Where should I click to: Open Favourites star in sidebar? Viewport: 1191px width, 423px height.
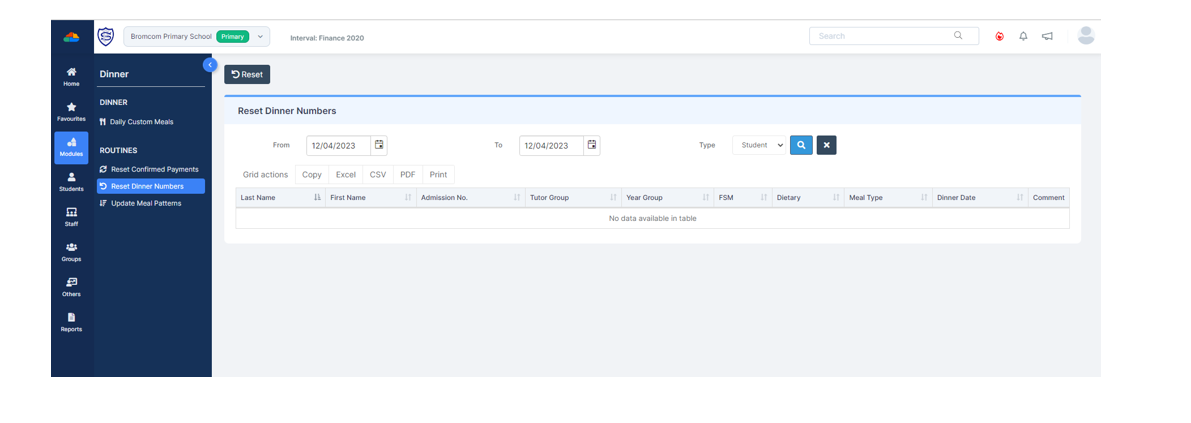click(71, 111)
